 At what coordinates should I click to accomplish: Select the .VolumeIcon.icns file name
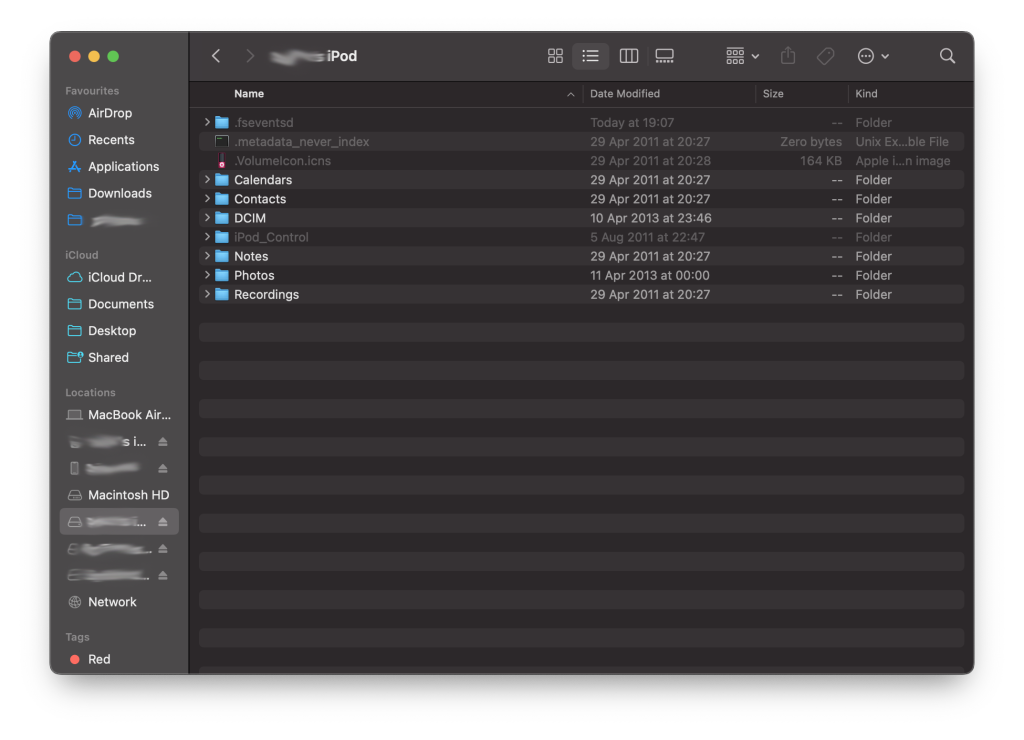point(283,161)
